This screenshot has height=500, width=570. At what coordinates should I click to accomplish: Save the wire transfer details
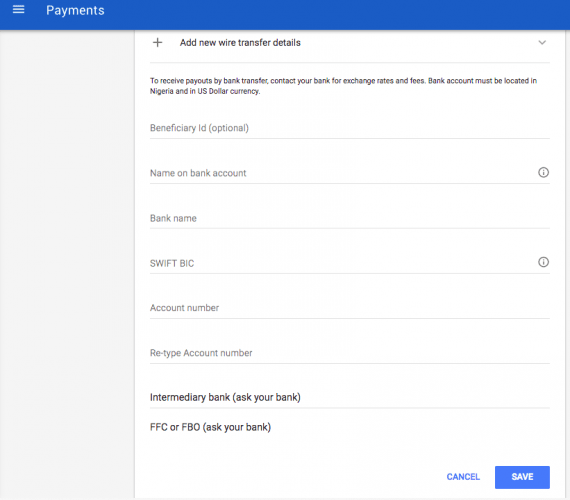tap(522, 477)
